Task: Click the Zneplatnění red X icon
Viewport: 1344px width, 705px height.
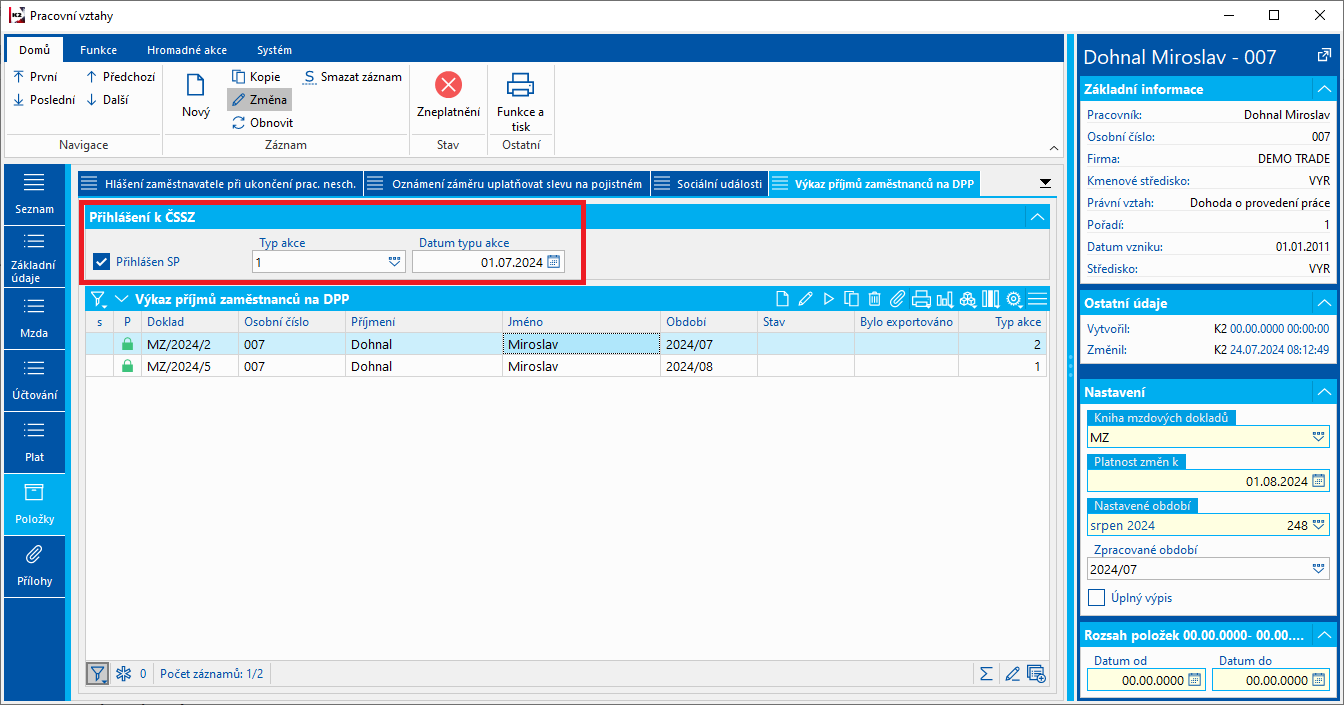Action: pos(448,86)
